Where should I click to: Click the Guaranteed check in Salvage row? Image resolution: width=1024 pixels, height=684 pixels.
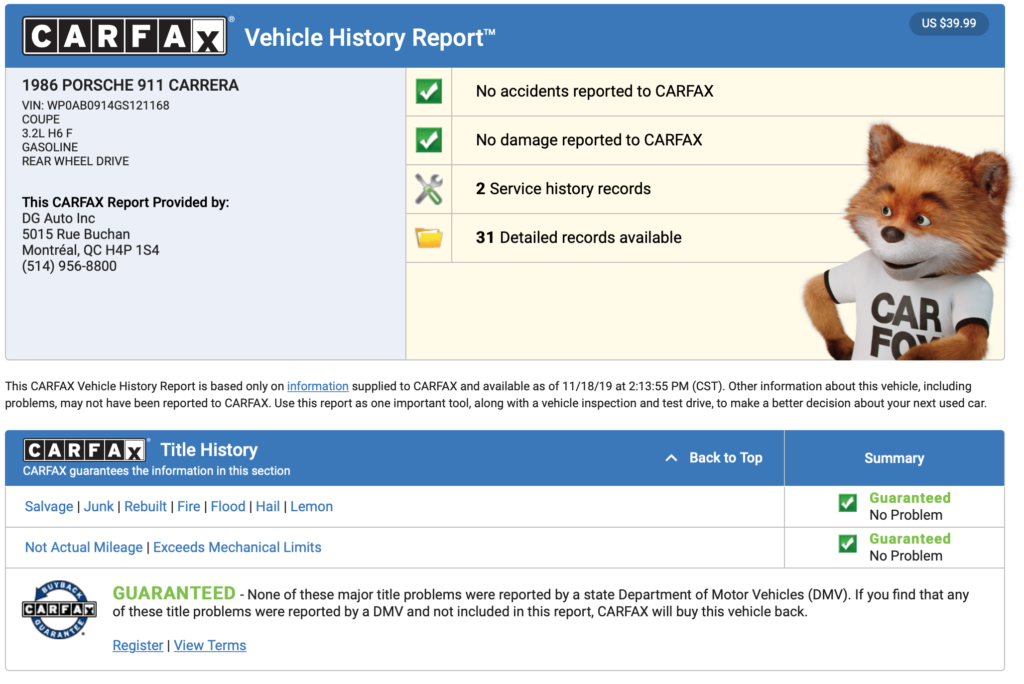point(847,503)
